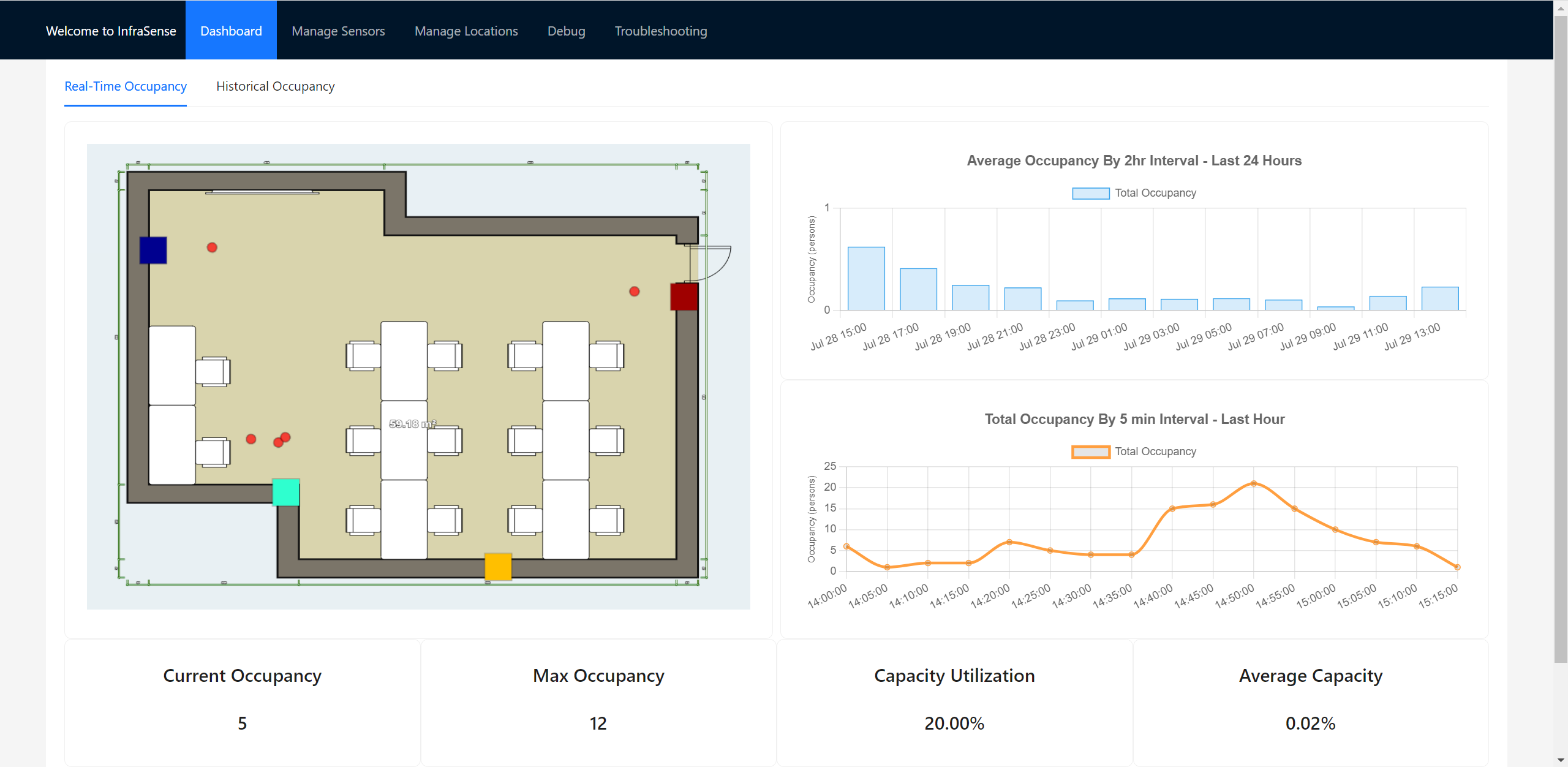Click the Total Occupancy By 5 min Interval title
The height and width of the screenshot is (767, 1568).
(x=1134, y=419)
